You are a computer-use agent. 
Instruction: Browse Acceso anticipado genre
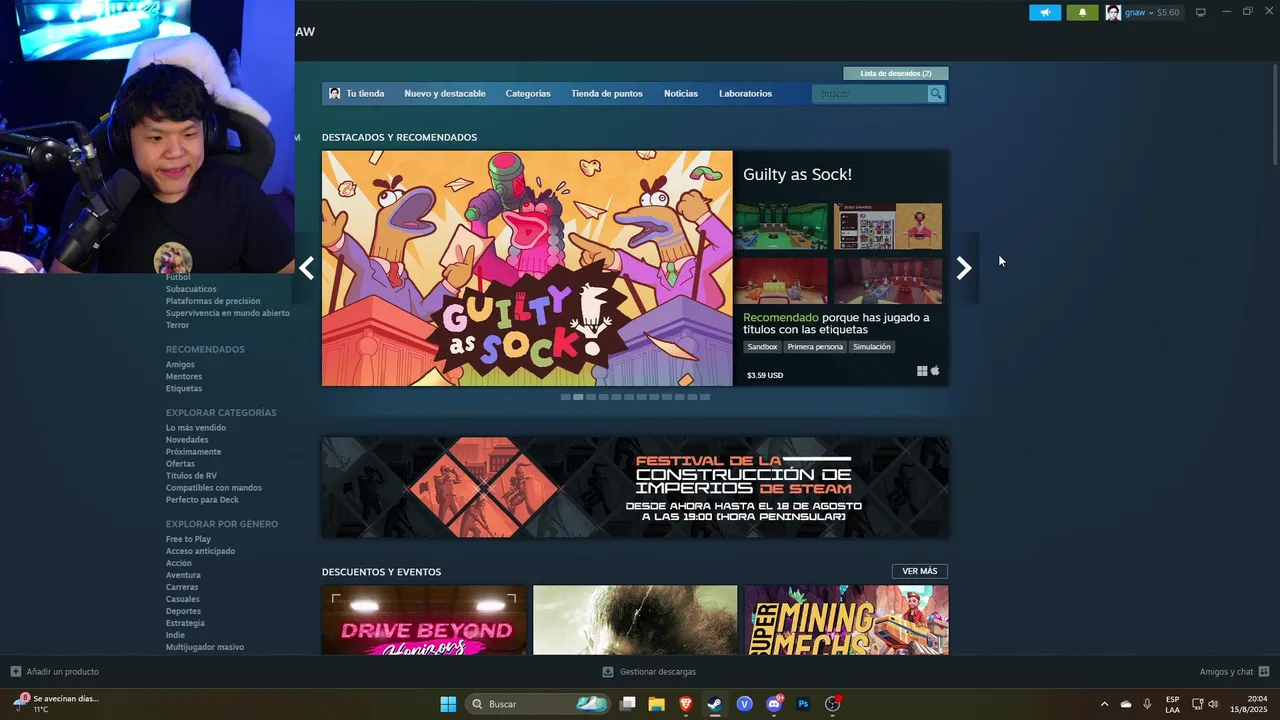[201, 551]
